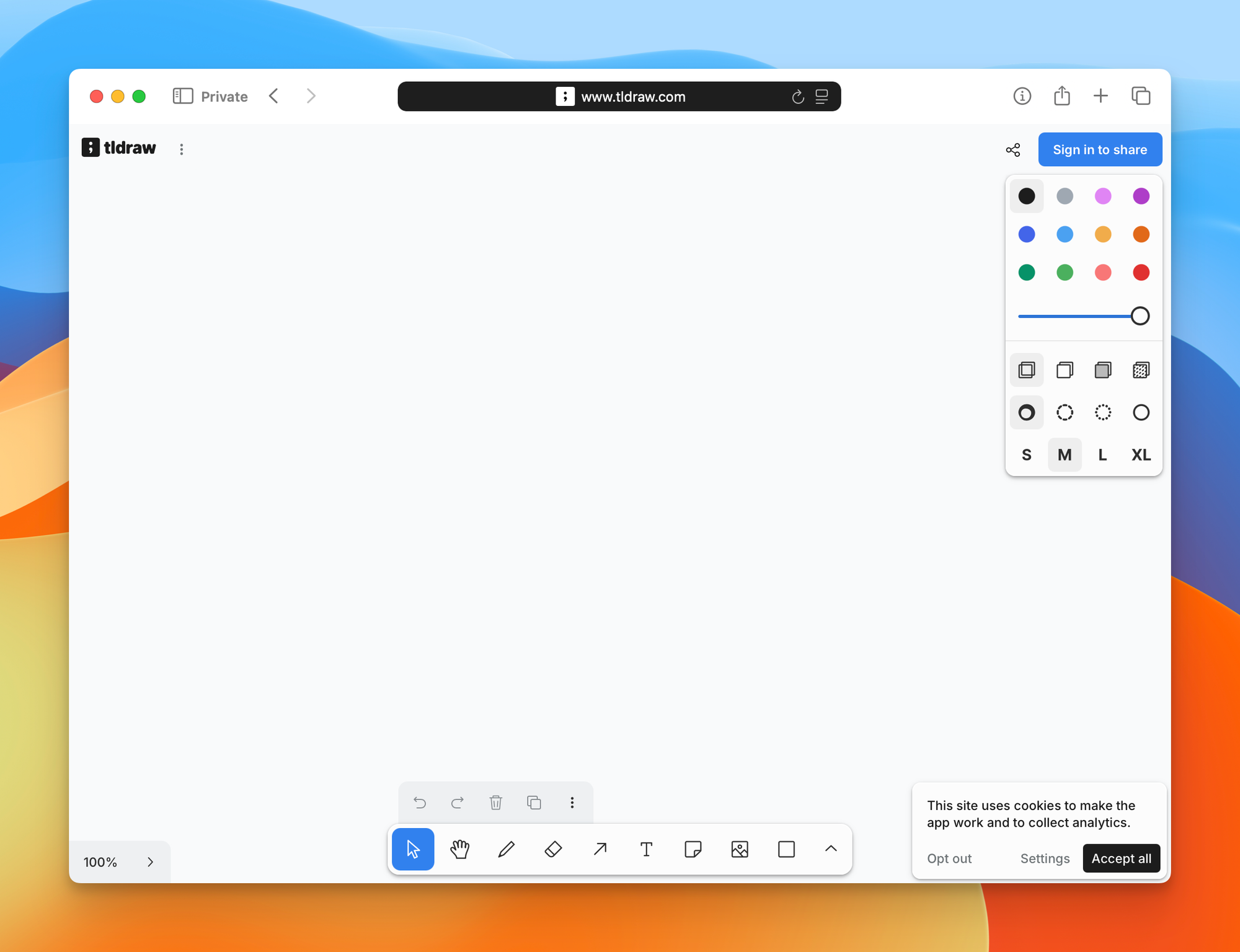Select the eraser tool

pyautogui.click(x=553, y=849)
